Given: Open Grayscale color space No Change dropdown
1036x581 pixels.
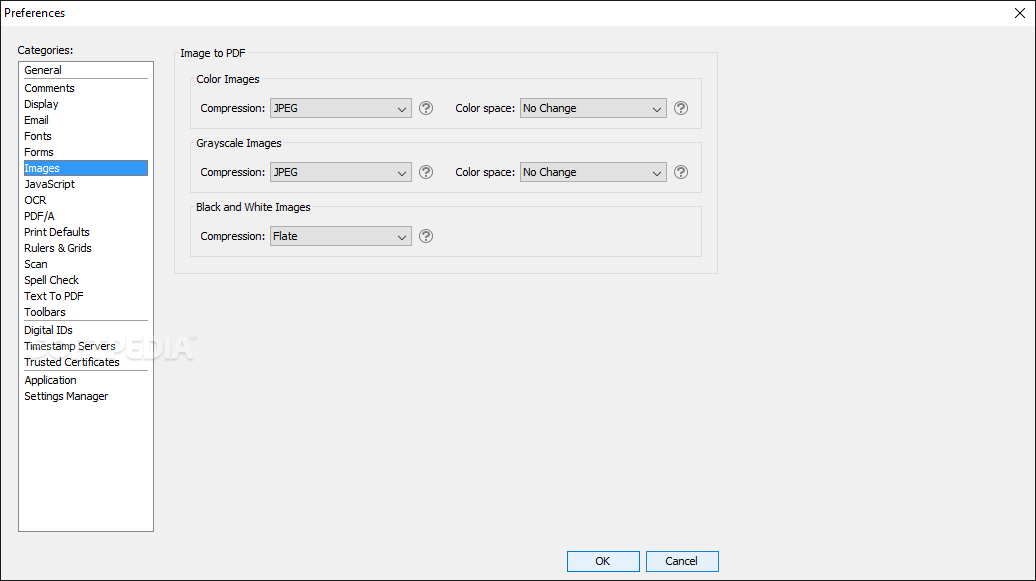Looking at the screenshot, I should [x=593, y=173].
